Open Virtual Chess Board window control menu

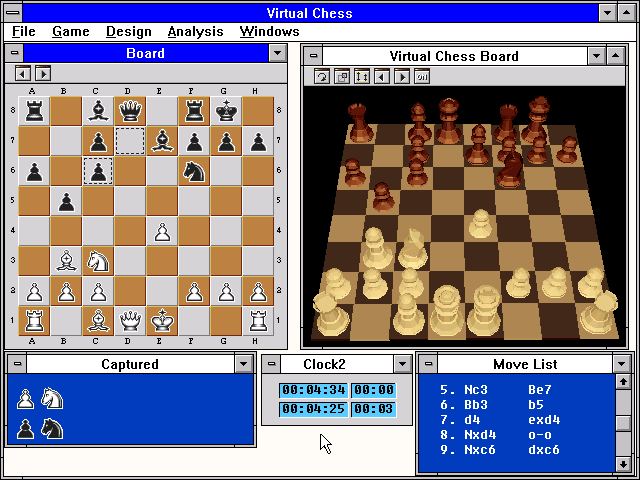pyautogui.click(x=313, y=56)
